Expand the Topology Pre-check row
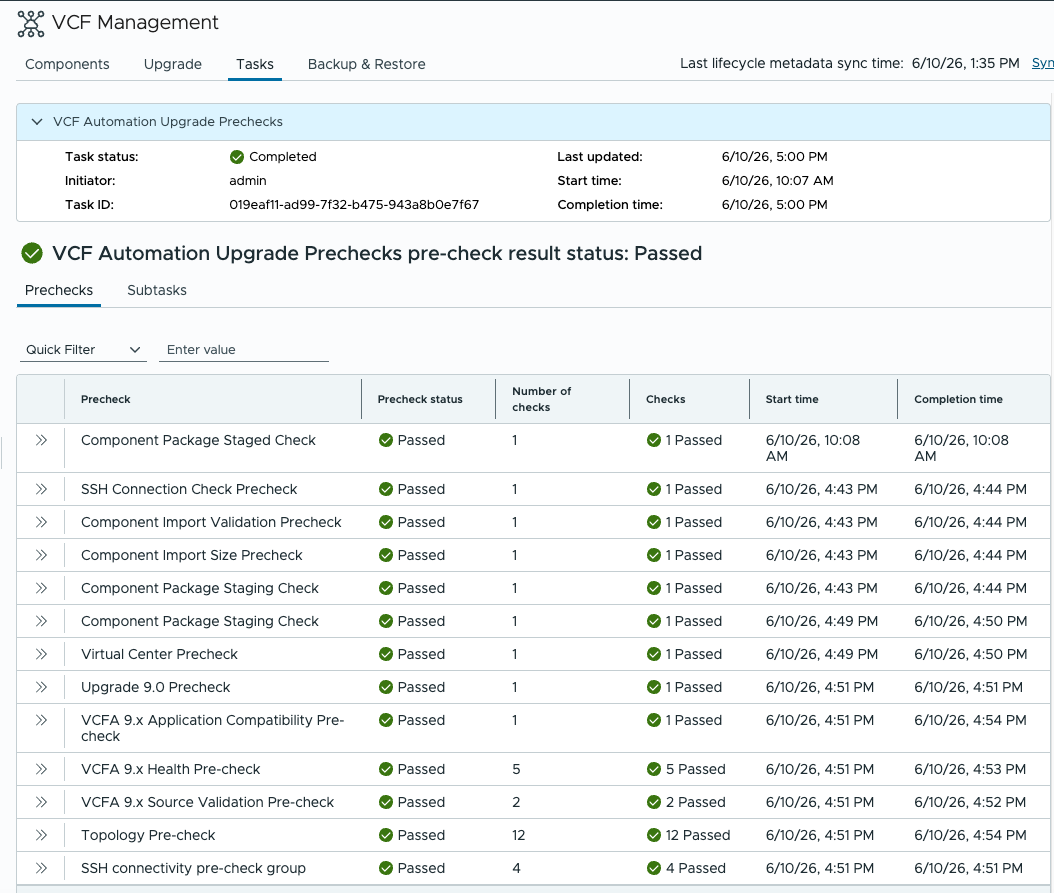 (x=41, y=834)
